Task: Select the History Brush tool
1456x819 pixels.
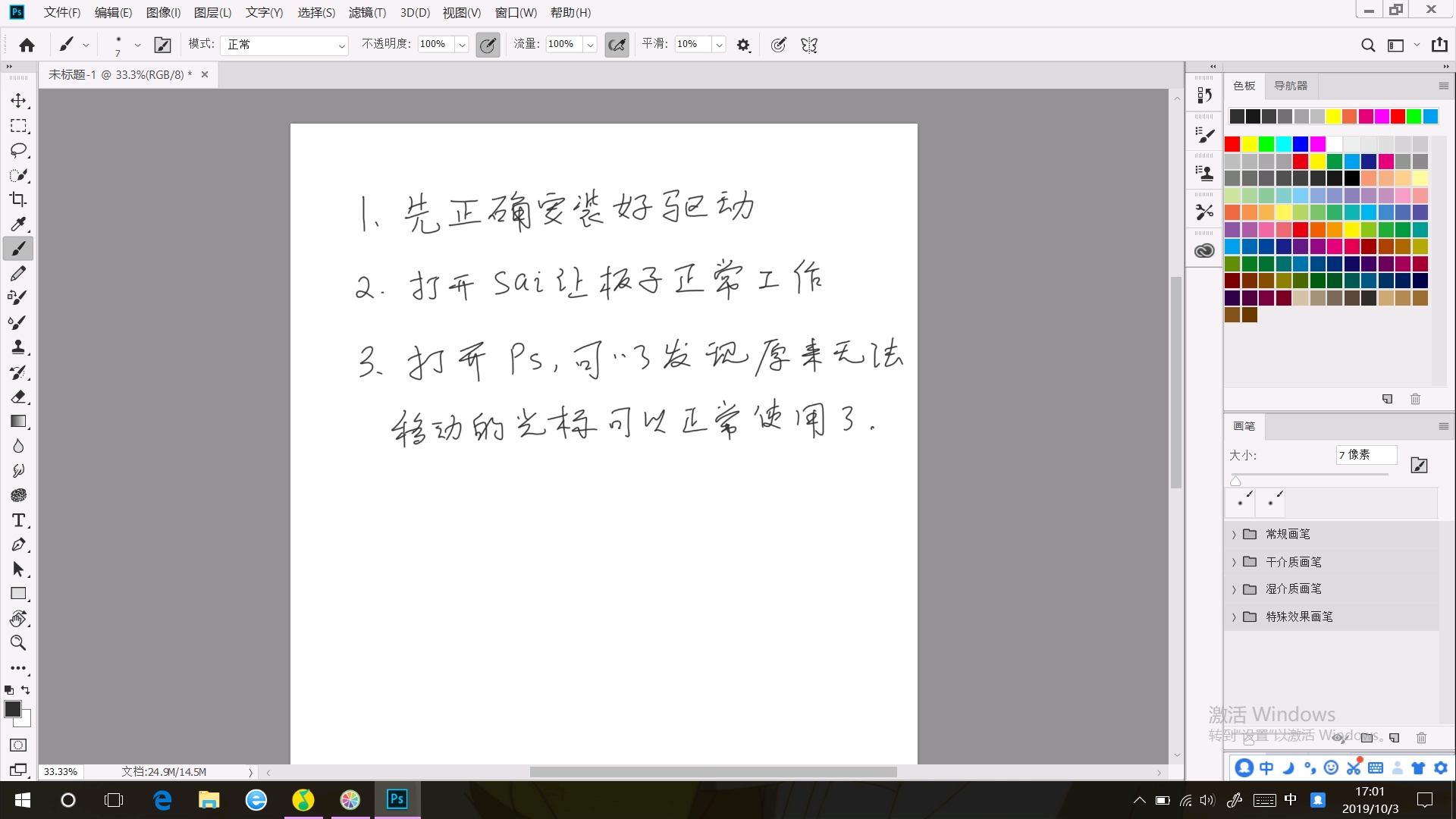Action: click(18, 372)
